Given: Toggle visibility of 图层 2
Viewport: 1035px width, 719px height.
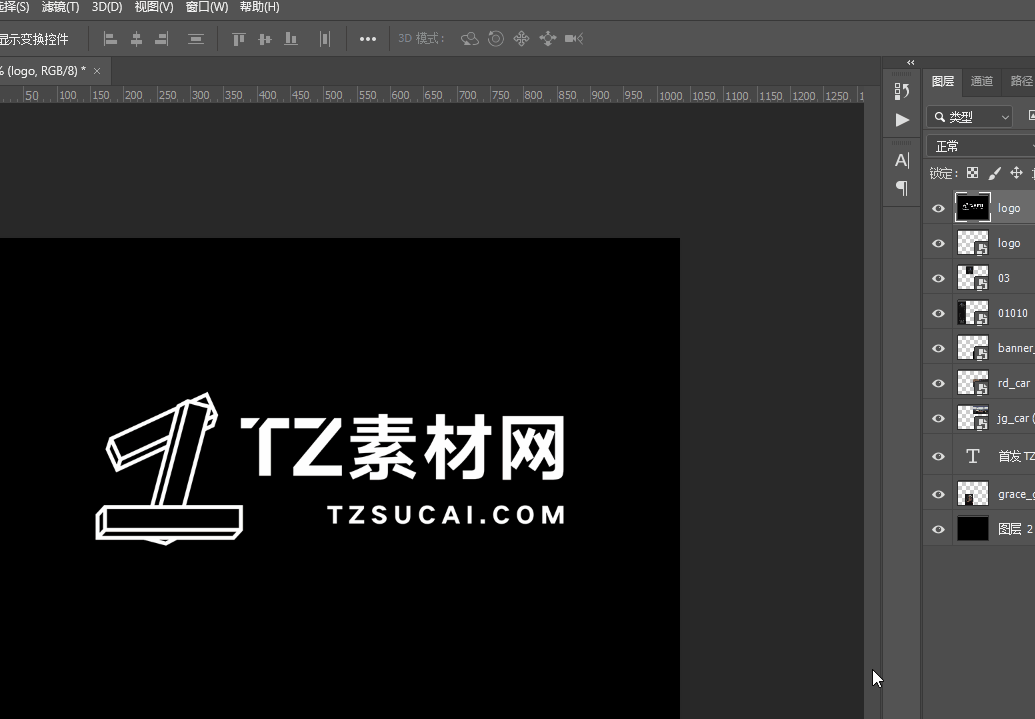Looking at the screenshot, I should 938,530.
